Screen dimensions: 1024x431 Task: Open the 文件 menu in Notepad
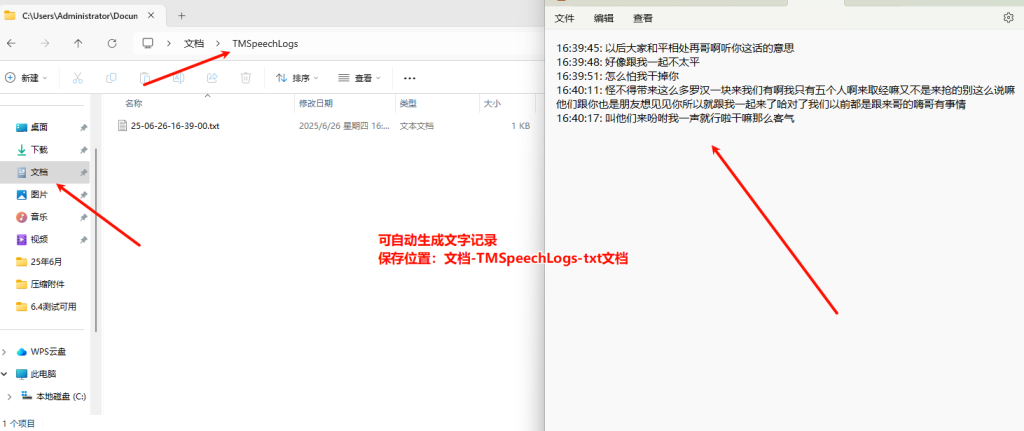pos(565,18)
